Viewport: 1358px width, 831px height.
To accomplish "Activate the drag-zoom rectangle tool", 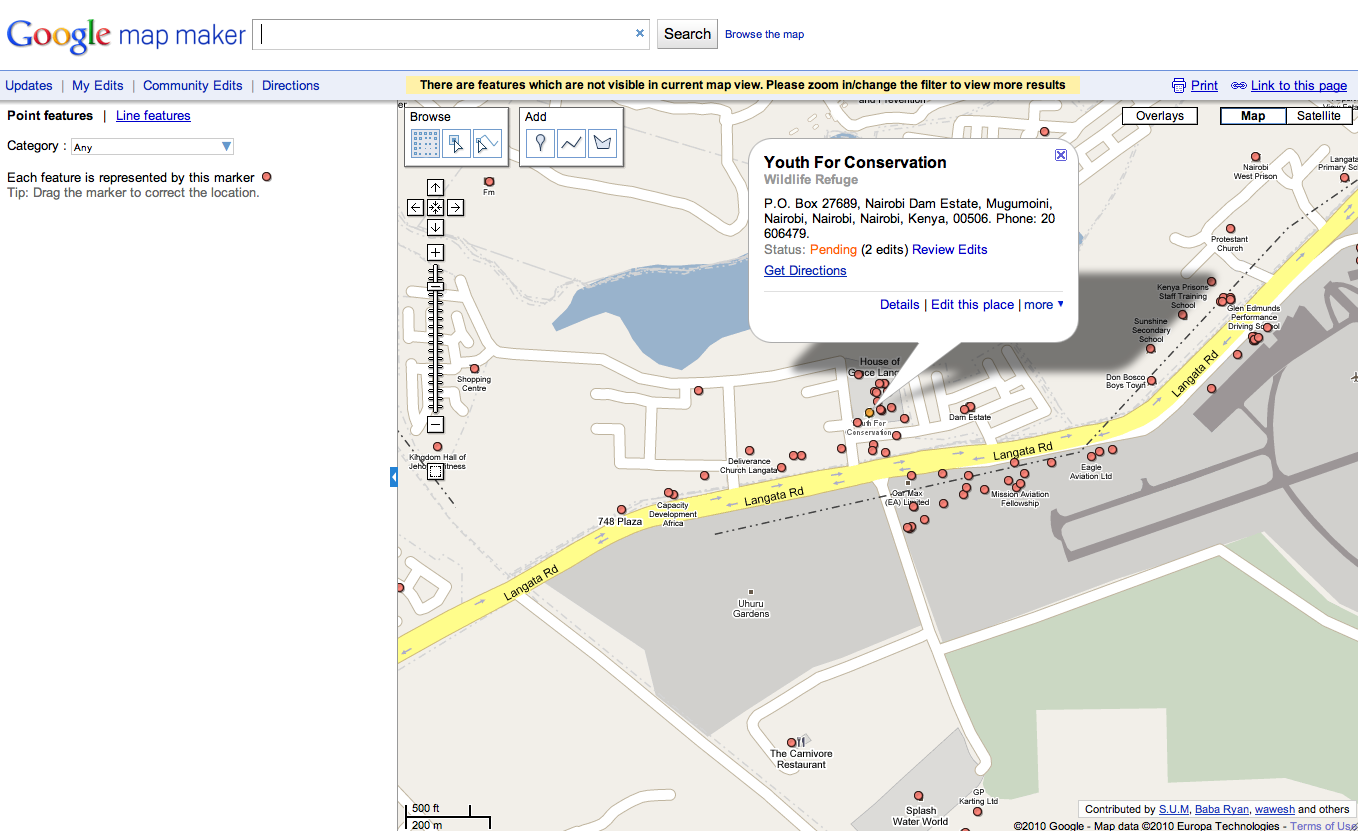I will pos(435,470).
